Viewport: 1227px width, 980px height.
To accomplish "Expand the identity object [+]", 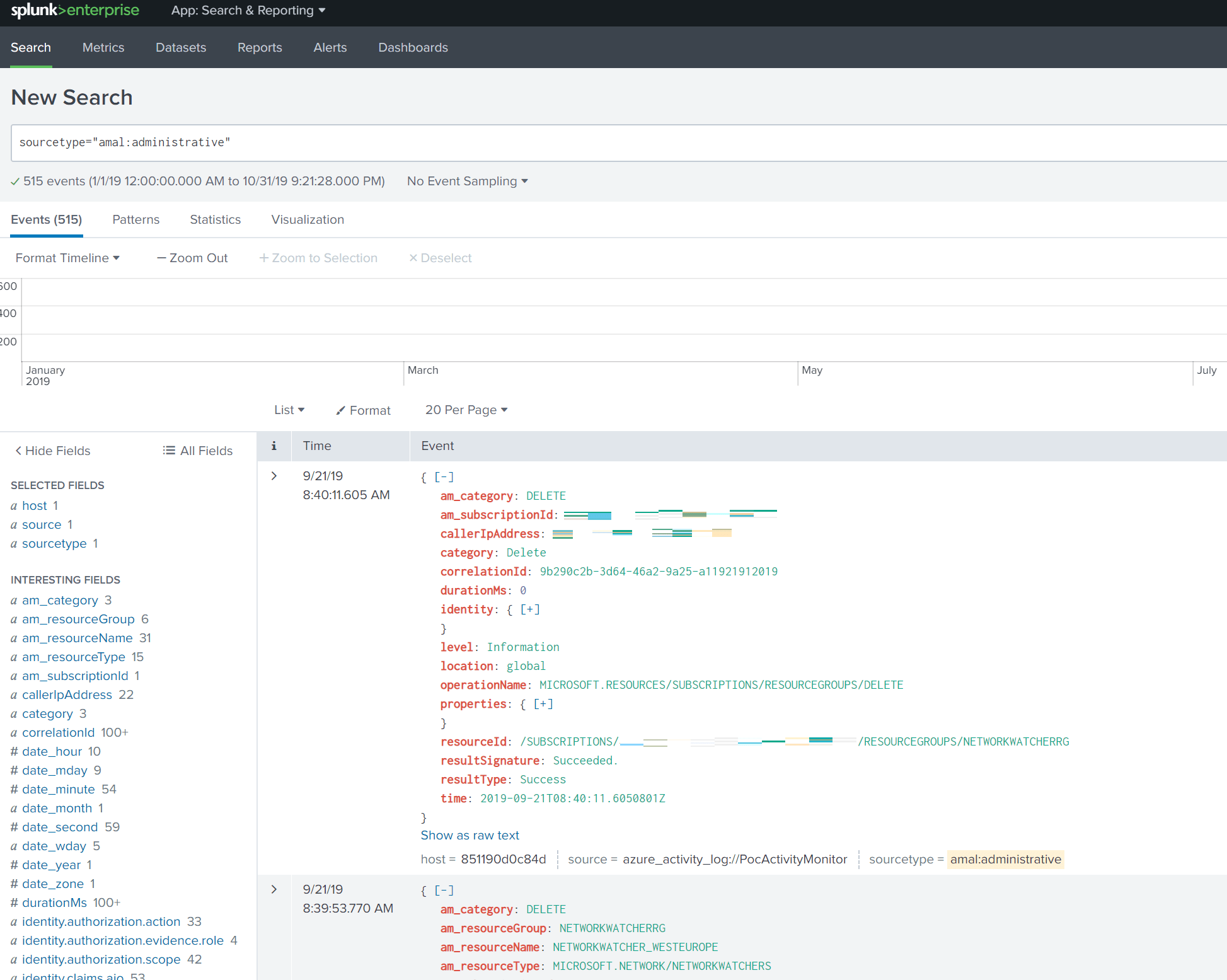I will pyautogui.click(x=530, y=609).
